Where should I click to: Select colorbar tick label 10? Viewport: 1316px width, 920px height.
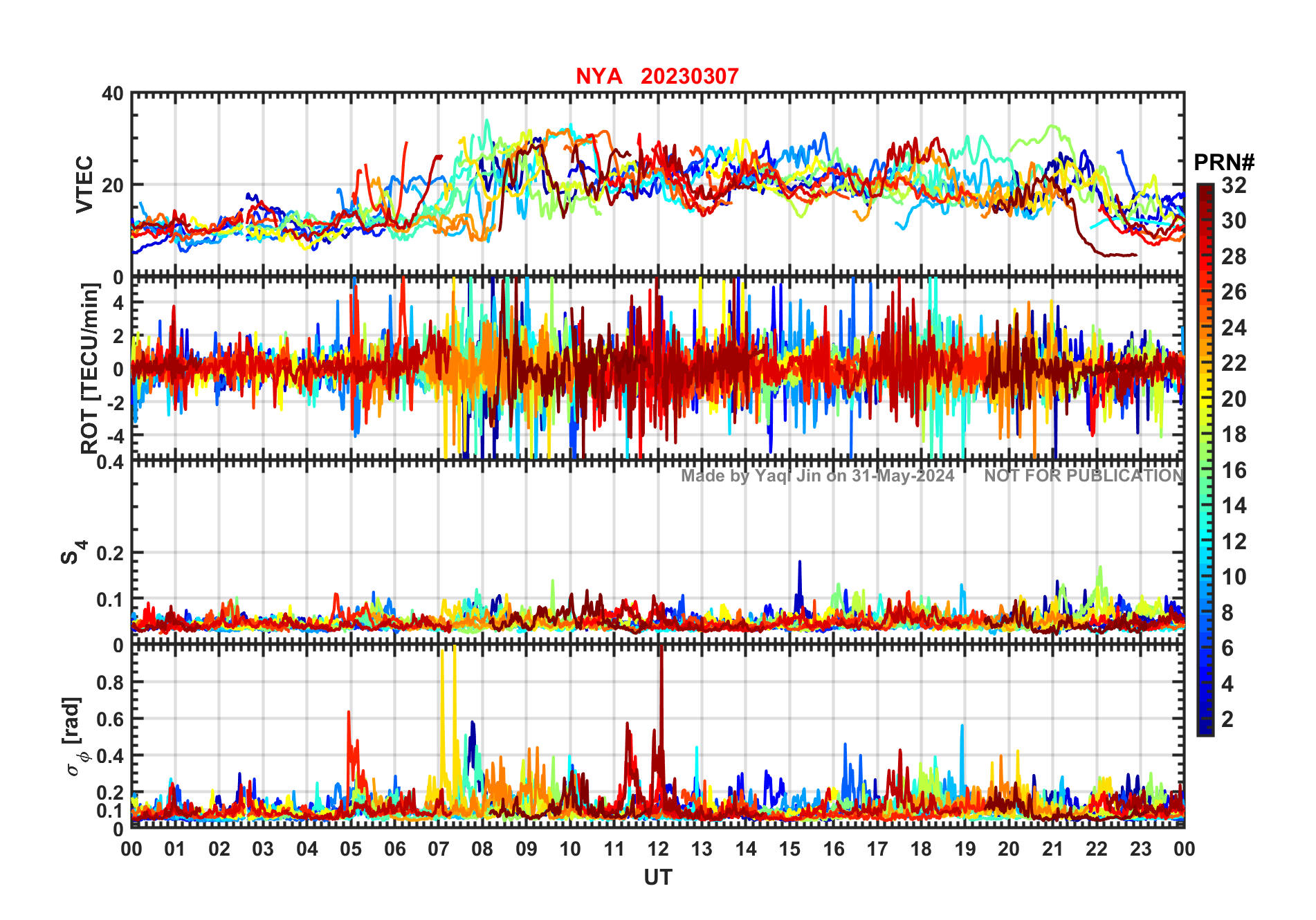point(1234,577)
